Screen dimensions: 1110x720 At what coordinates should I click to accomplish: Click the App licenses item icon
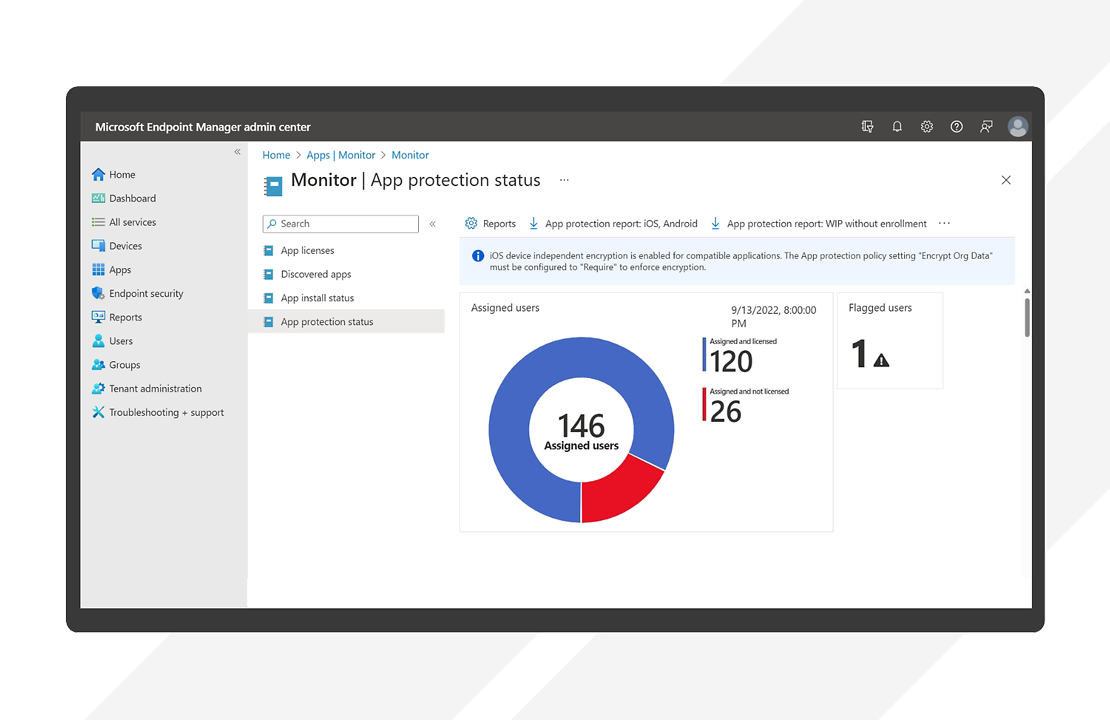(x=268, y=251)
